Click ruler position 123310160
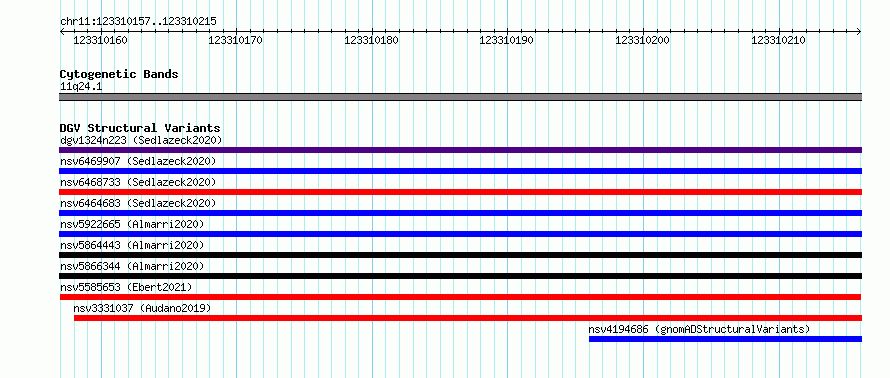The width and height of the screenshot is (890, 378). 101,40
